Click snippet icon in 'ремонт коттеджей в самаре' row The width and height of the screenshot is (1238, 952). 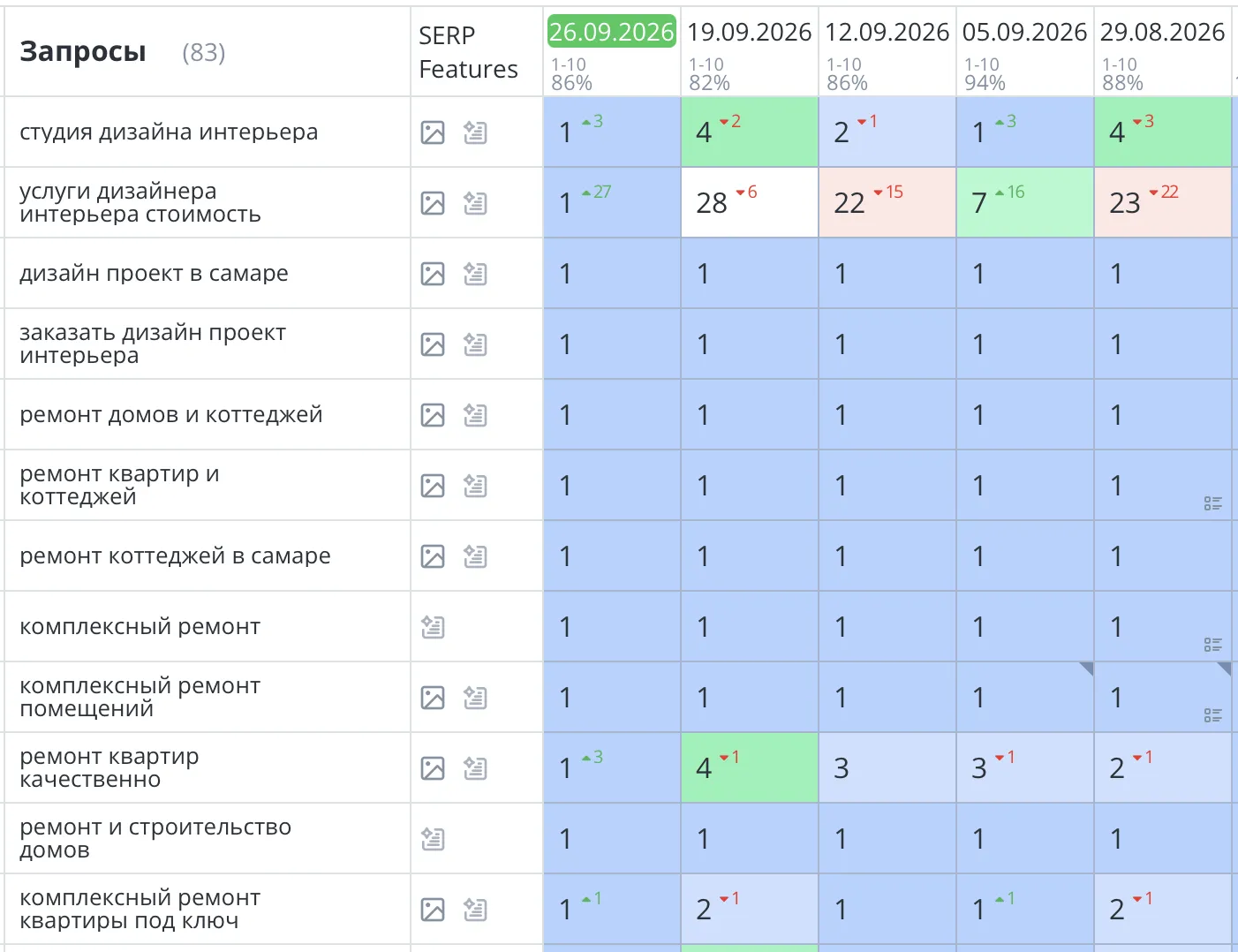475,556
